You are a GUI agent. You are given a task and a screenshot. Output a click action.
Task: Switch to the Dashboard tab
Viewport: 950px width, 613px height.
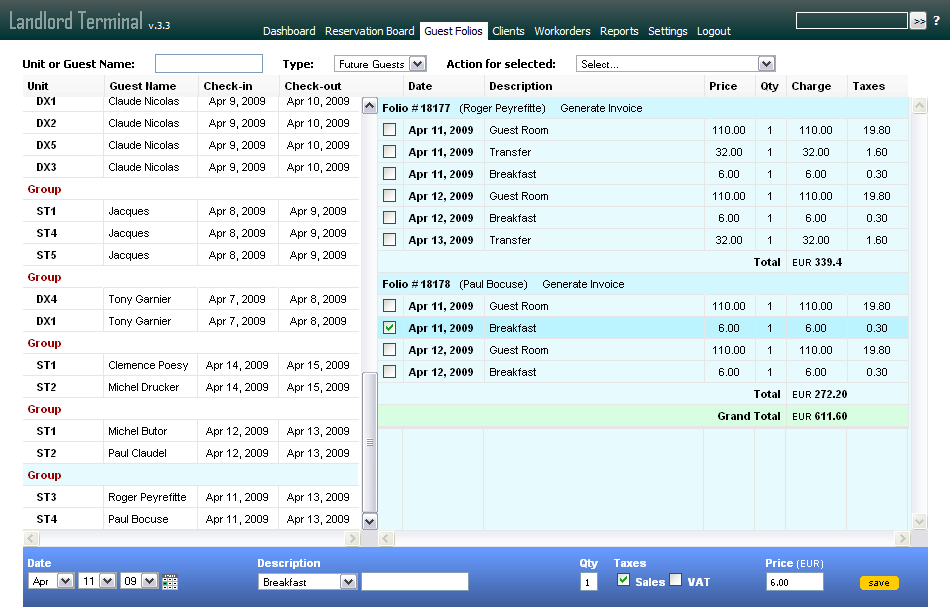pos(289,31)
